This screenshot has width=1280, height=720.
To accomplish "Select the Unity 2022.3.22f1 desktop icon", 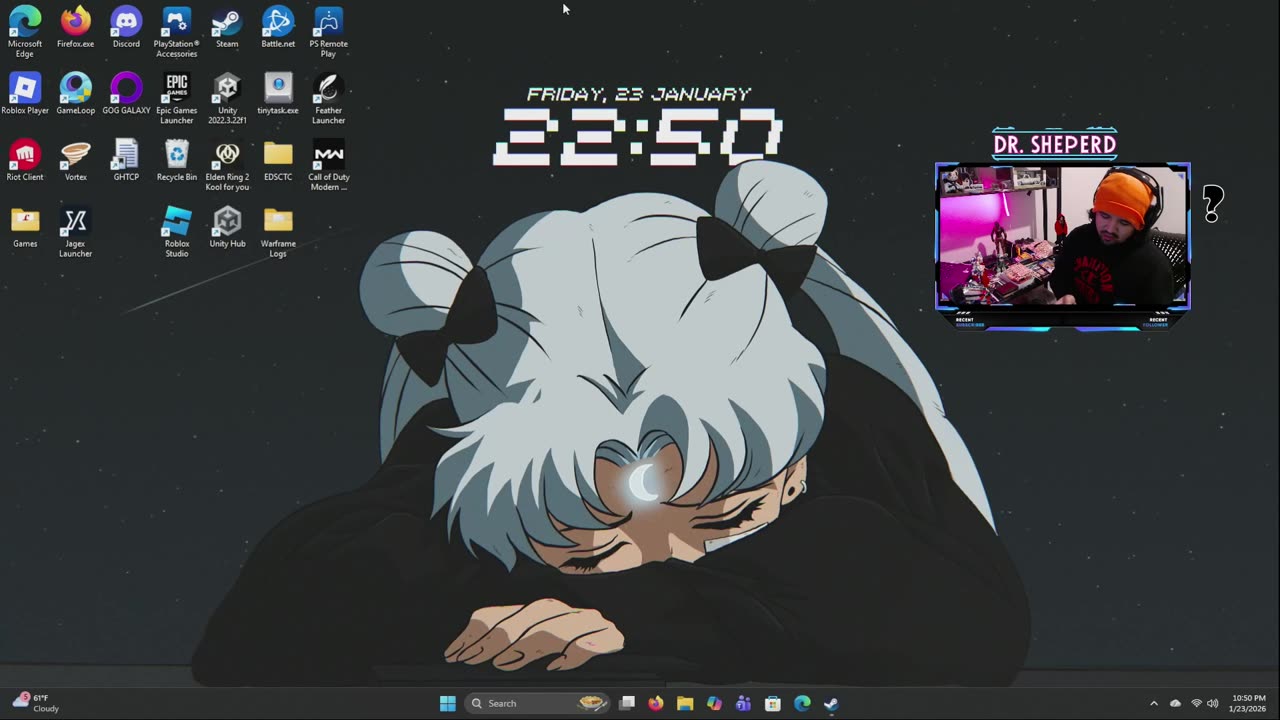I will (x=227, y=99).
